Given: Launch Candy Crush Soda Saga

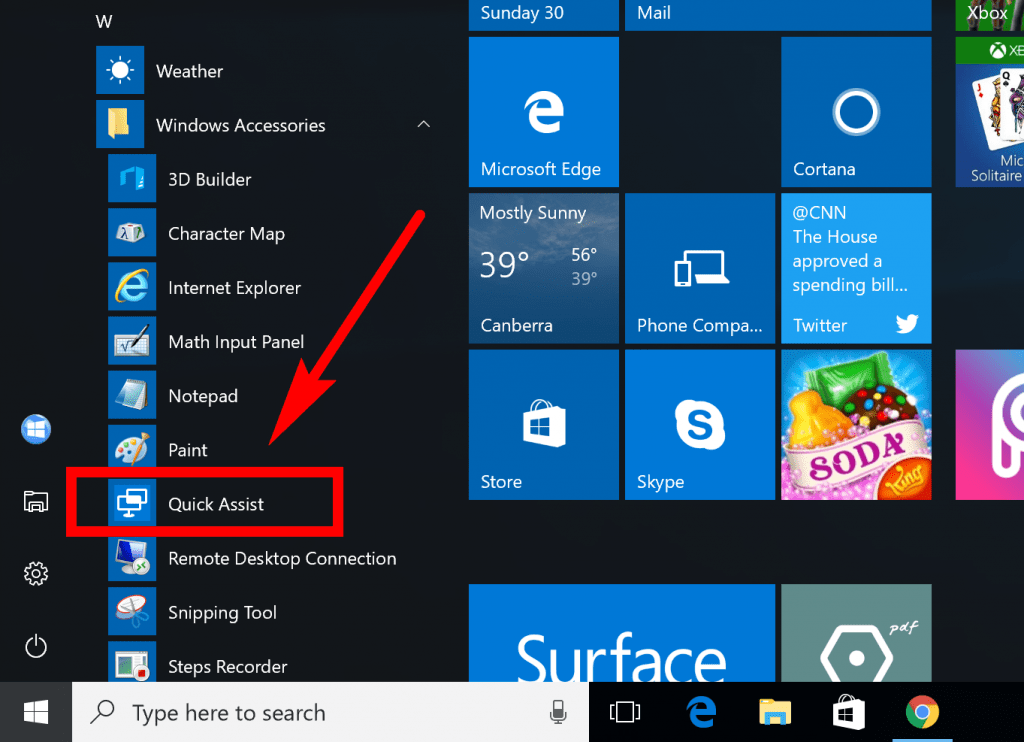Looking at the screenshot, I should pos(856,424).
